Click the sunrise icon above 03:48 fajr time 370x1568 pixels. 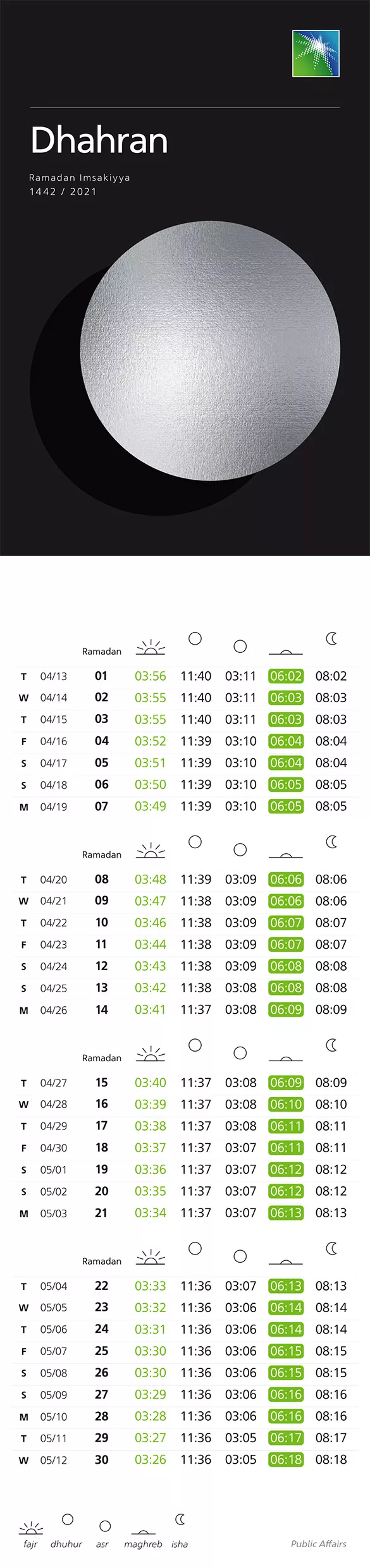[x=151, y=850]
